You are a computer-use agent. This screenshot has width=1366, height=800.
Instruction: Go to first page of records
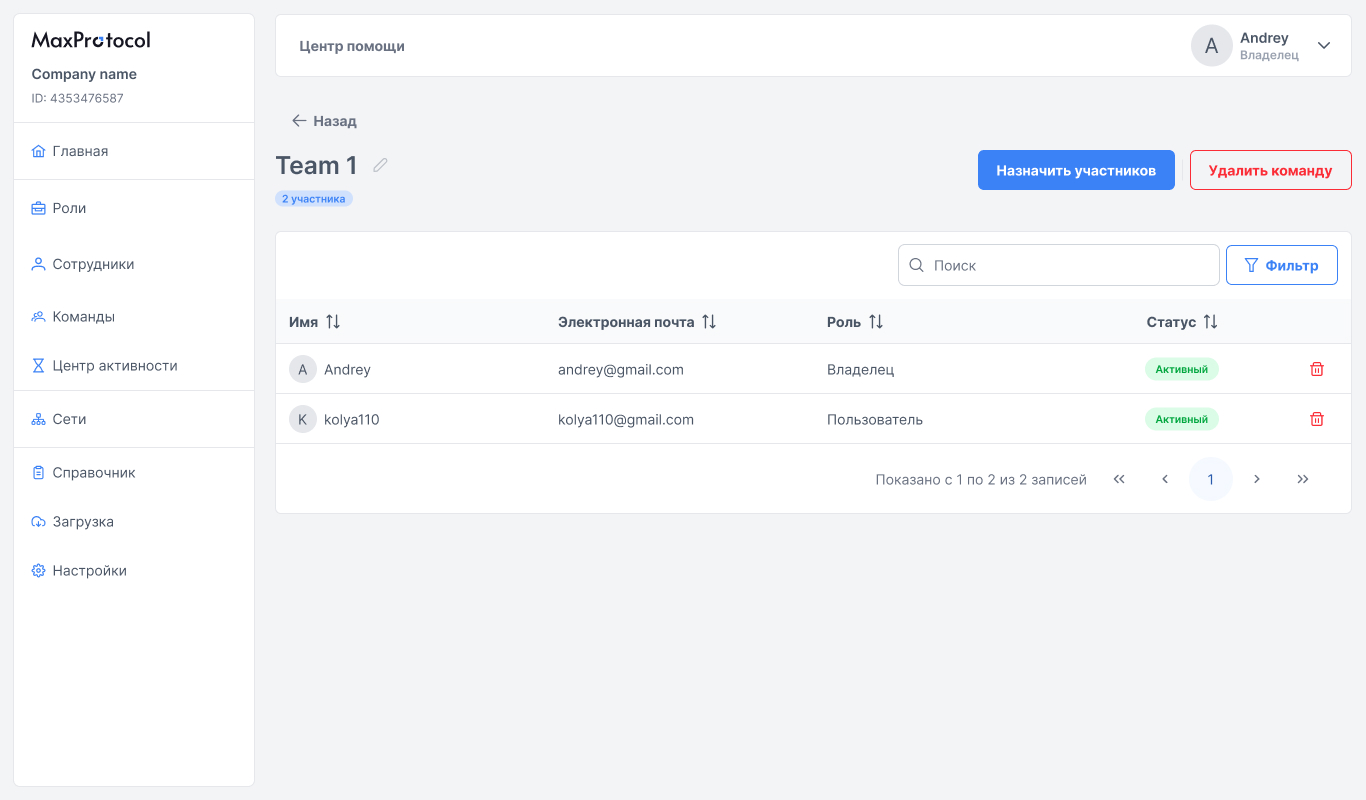point(1119,479)
